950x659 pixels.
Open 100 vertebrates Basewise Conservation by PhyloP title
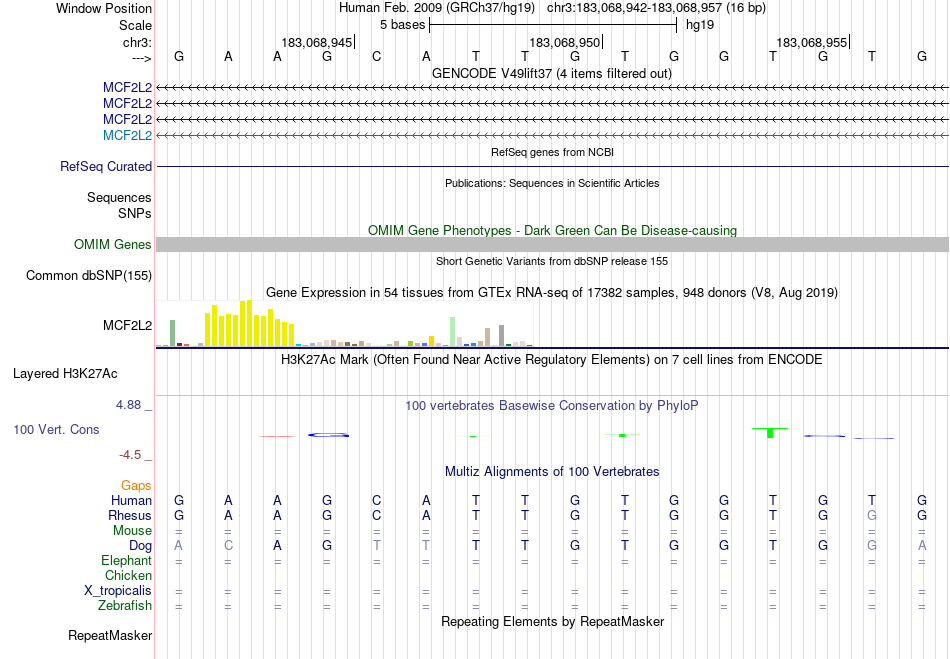point(552,406)
